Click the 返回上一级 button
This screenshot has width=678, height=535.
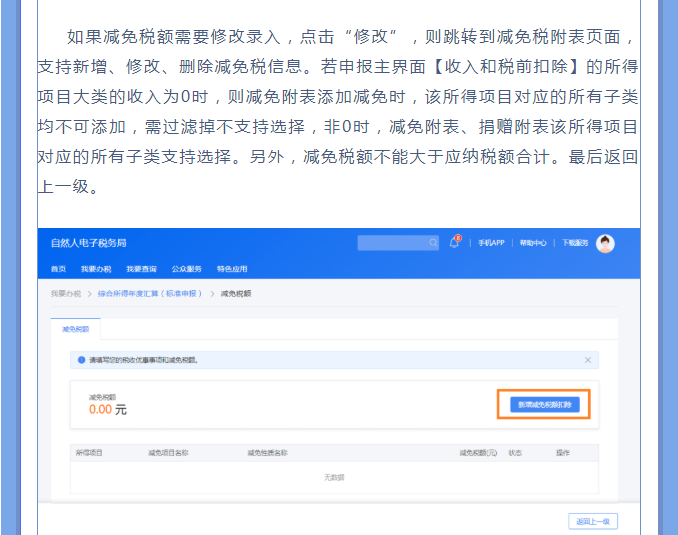(x=593, y=522)
